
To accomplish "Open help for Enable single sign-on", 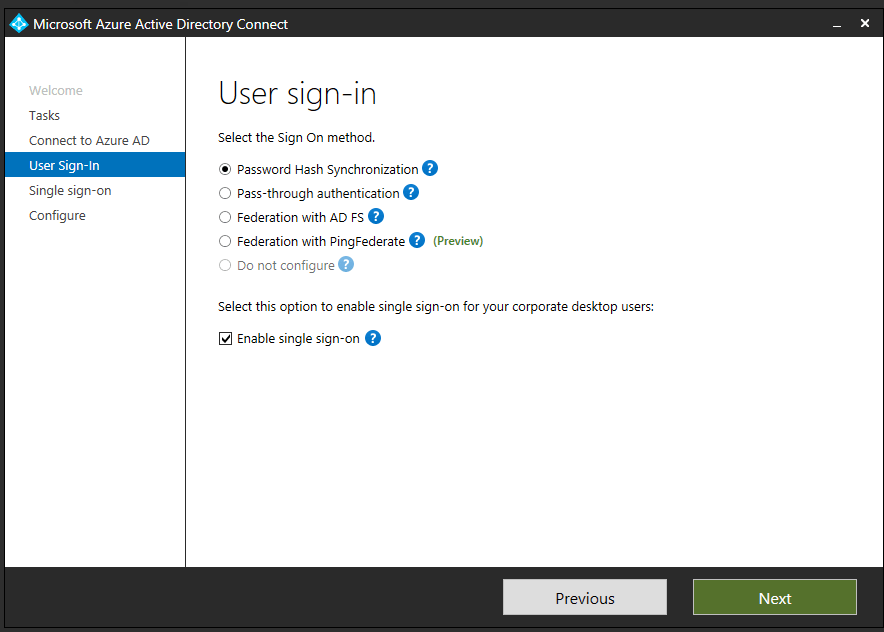I will (x=373, y=338).
